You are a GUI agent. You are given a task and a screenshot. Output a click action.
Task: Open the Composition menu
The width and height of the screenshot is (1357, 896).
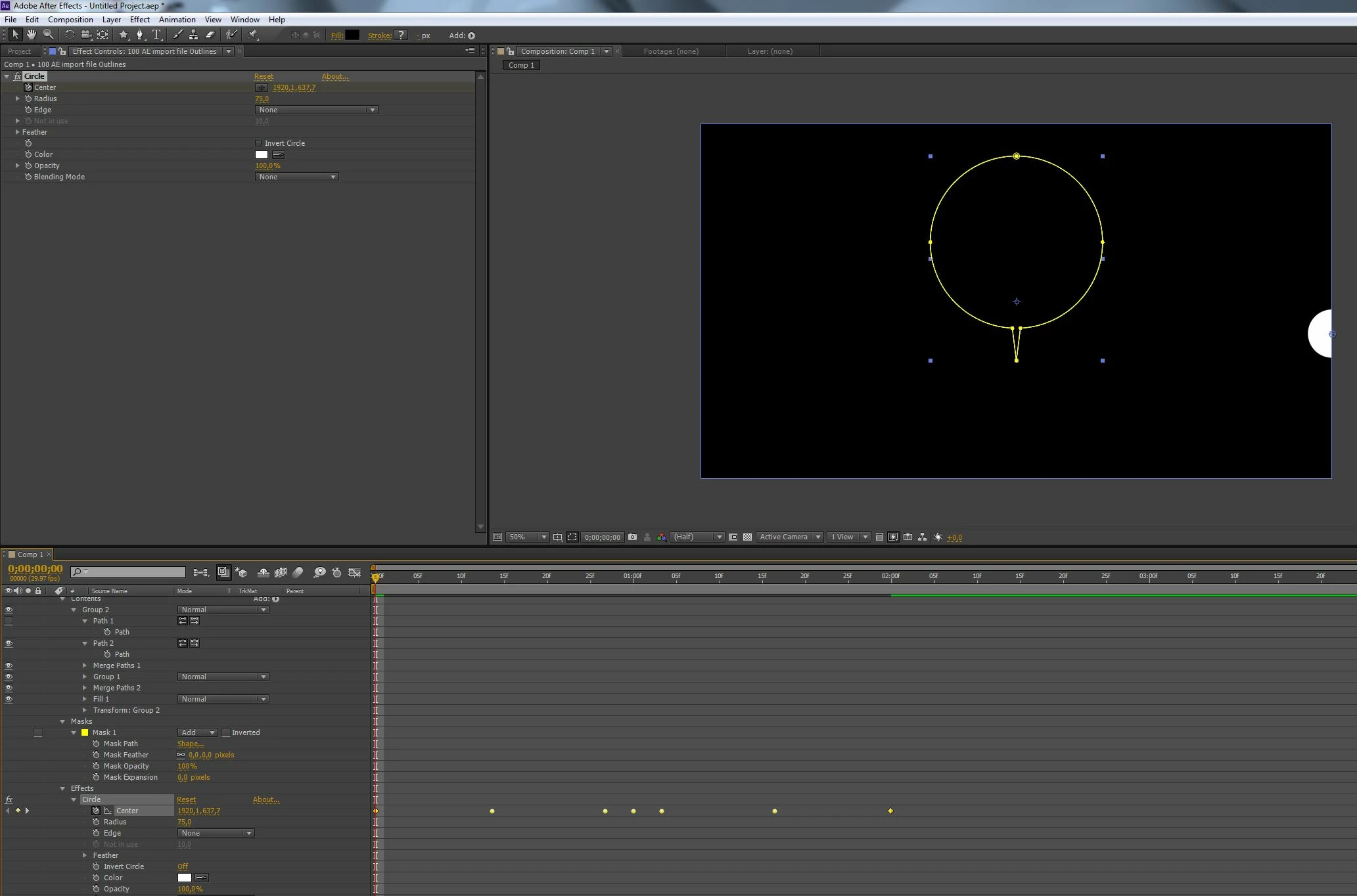click(70, 20)
